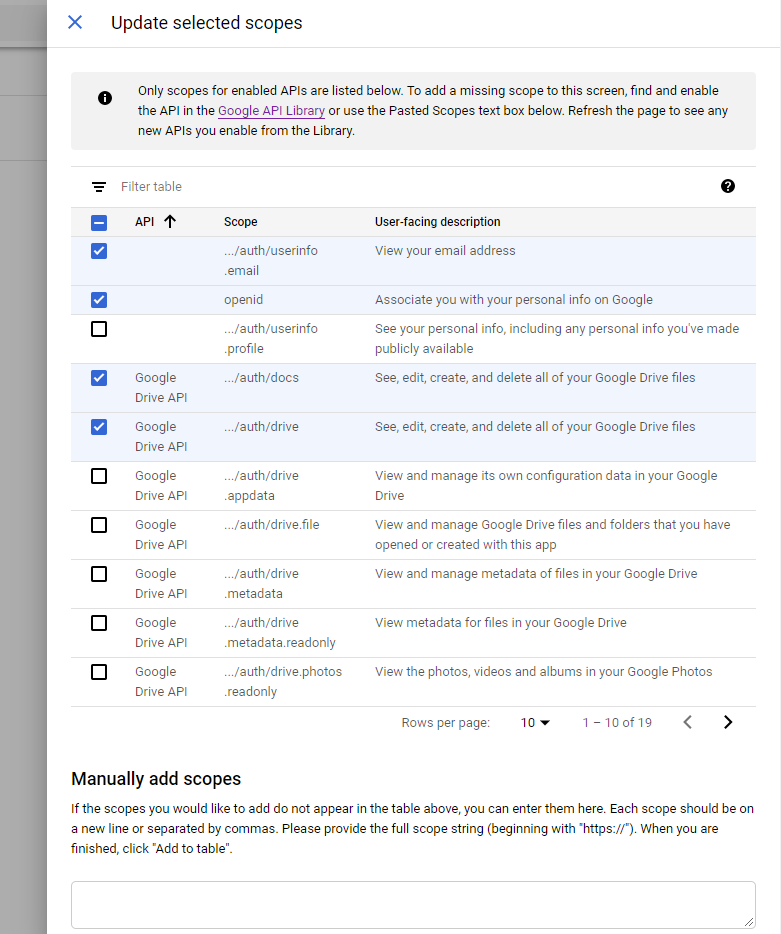Check the drive.file scope checkbox
The height and width of the screenshot is (934, 781).
coord(99,525)
